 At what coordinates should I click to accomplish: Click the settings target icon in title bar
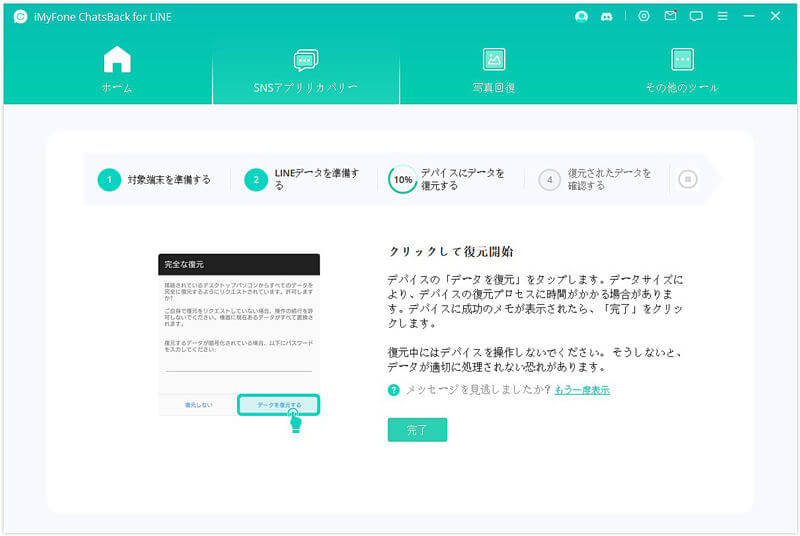pos(644,16)
